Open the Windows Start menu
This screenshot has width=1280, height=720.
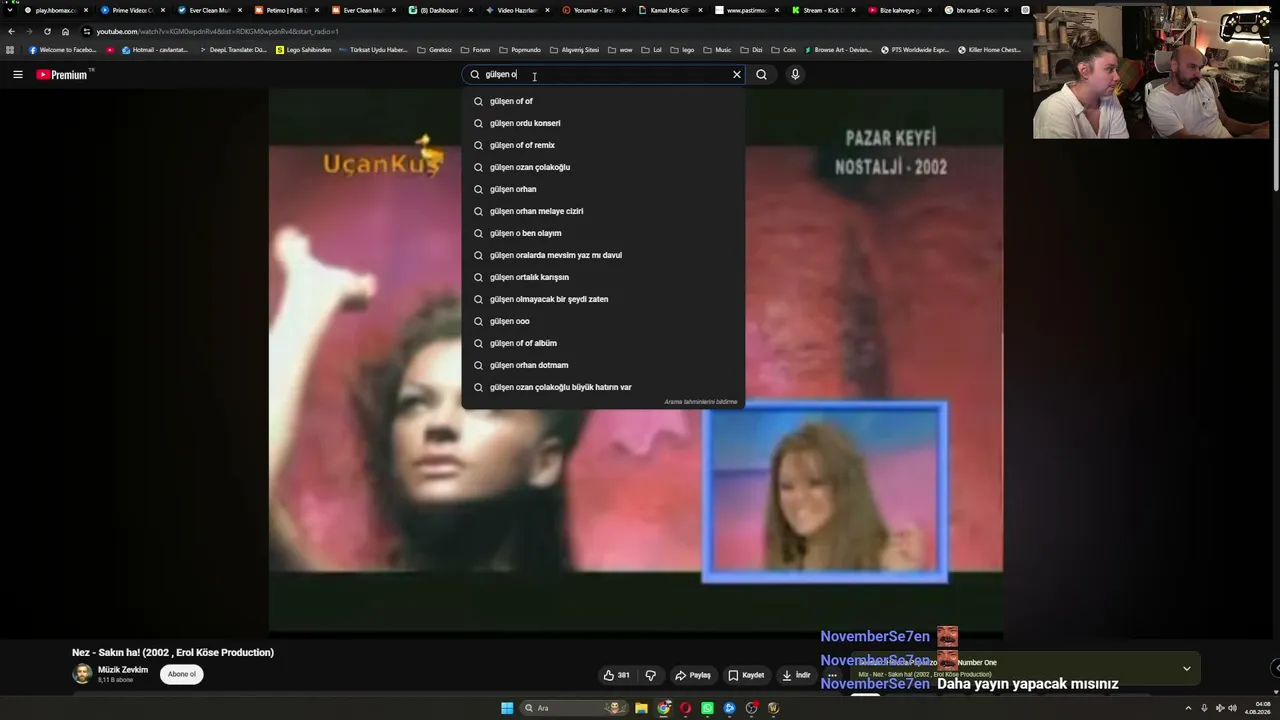coord(507,708)
